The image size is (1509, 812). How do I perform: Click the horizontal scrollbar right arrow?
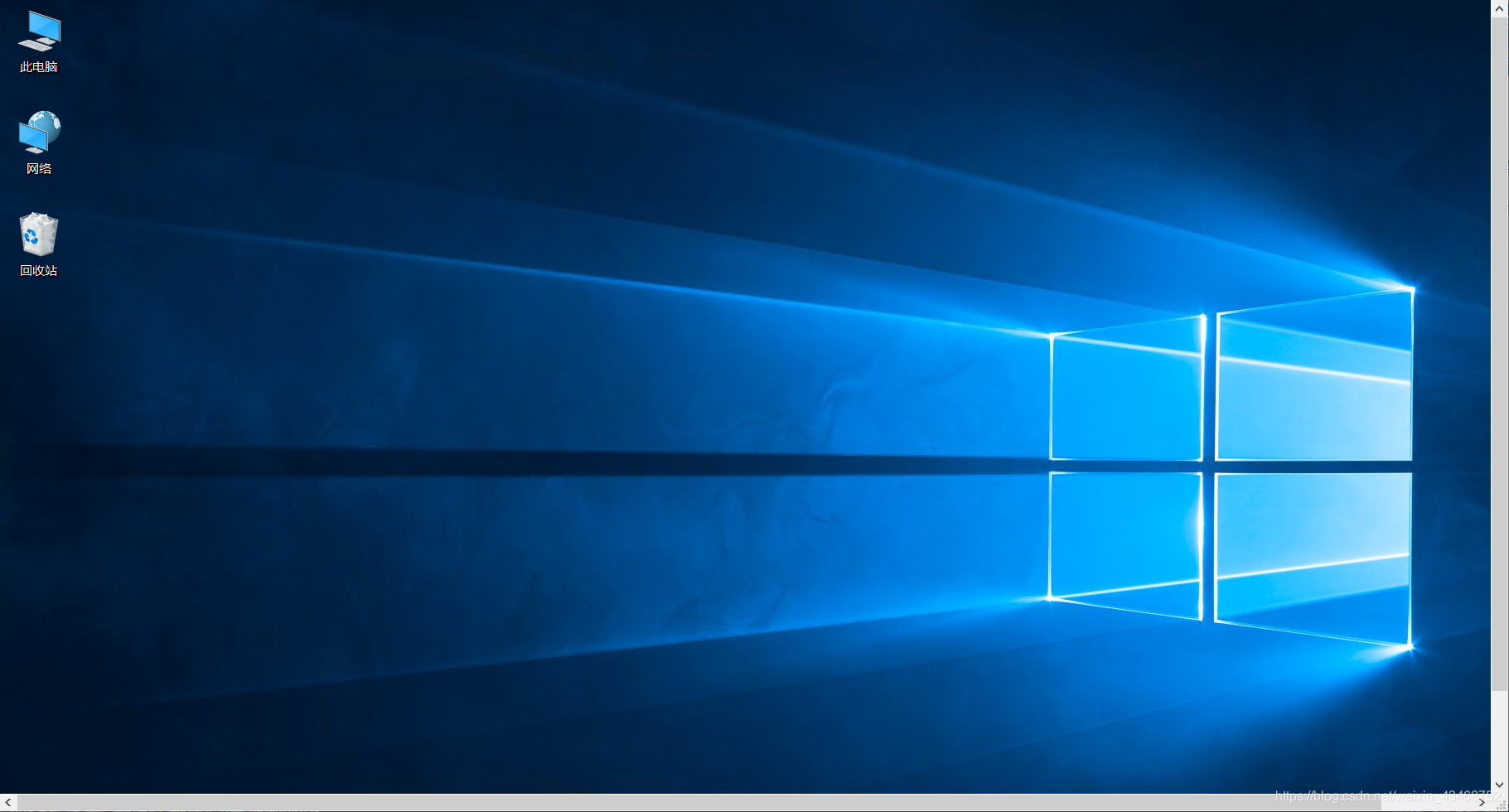[x=1482, y=803]
